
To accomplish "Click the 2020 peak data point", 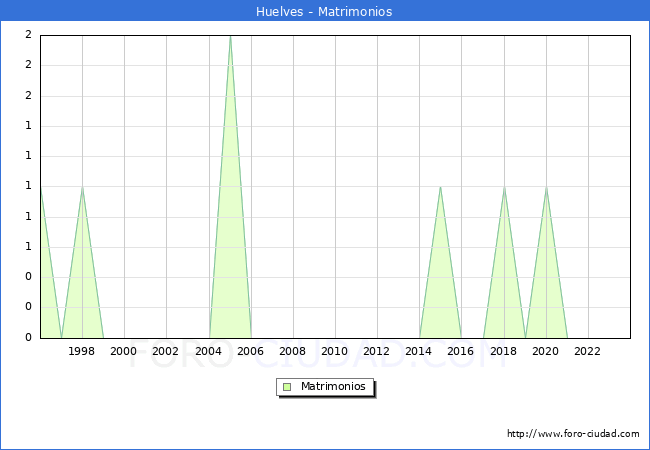I will point(546,187).
